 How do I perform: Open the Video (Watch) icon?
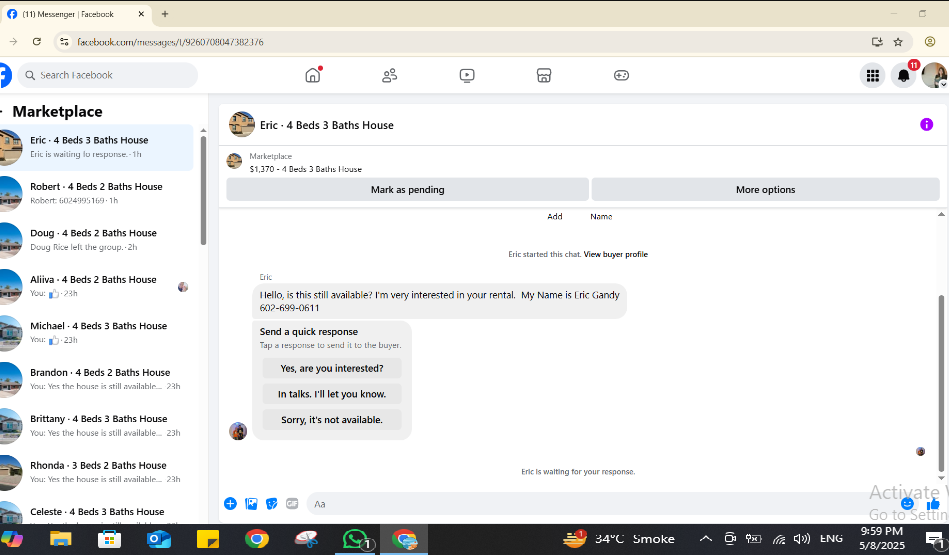click(x=467, y=75)
